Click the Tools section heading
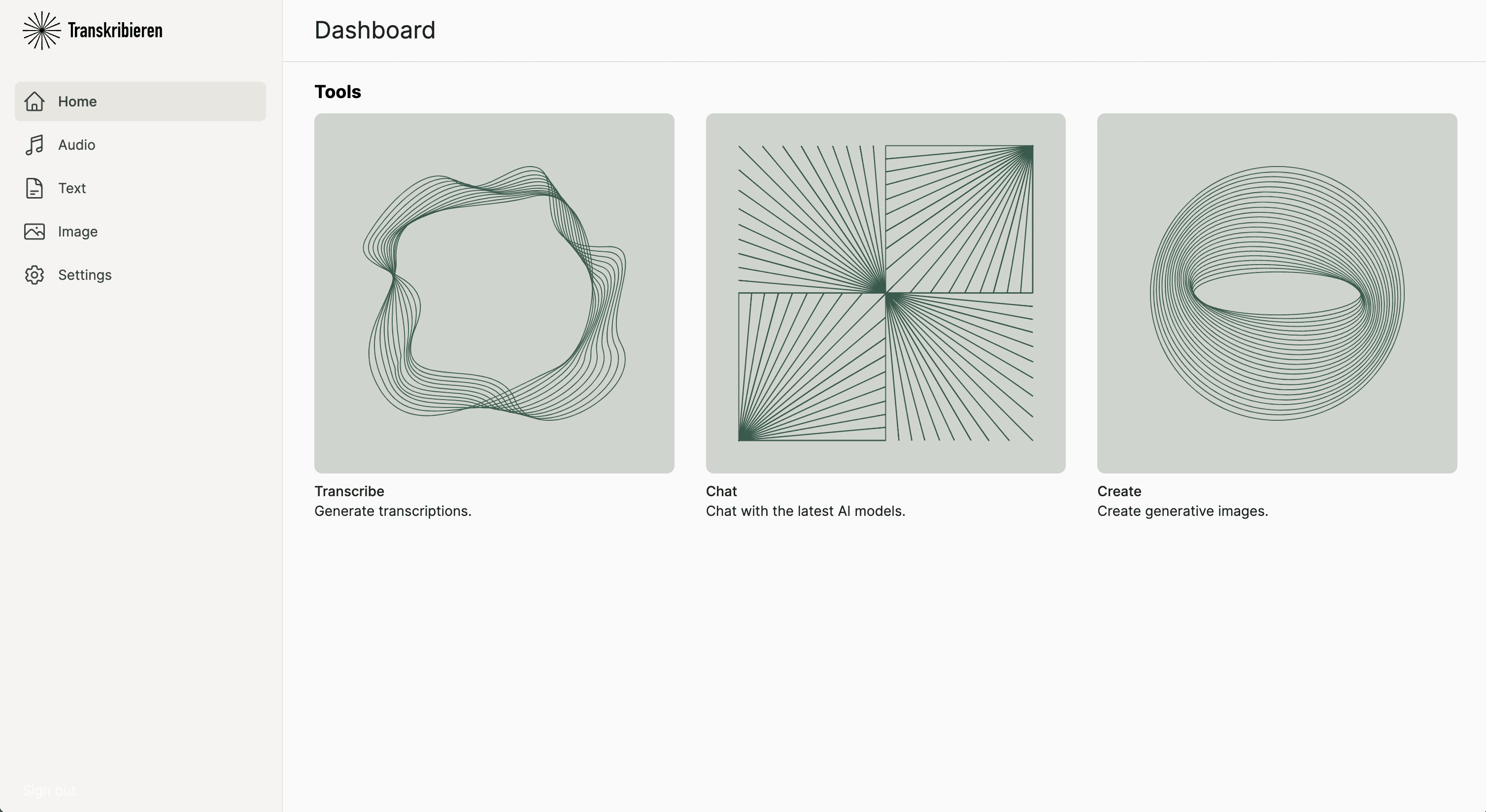This screenshot has height=812, width=1486. tap(337, 91)
